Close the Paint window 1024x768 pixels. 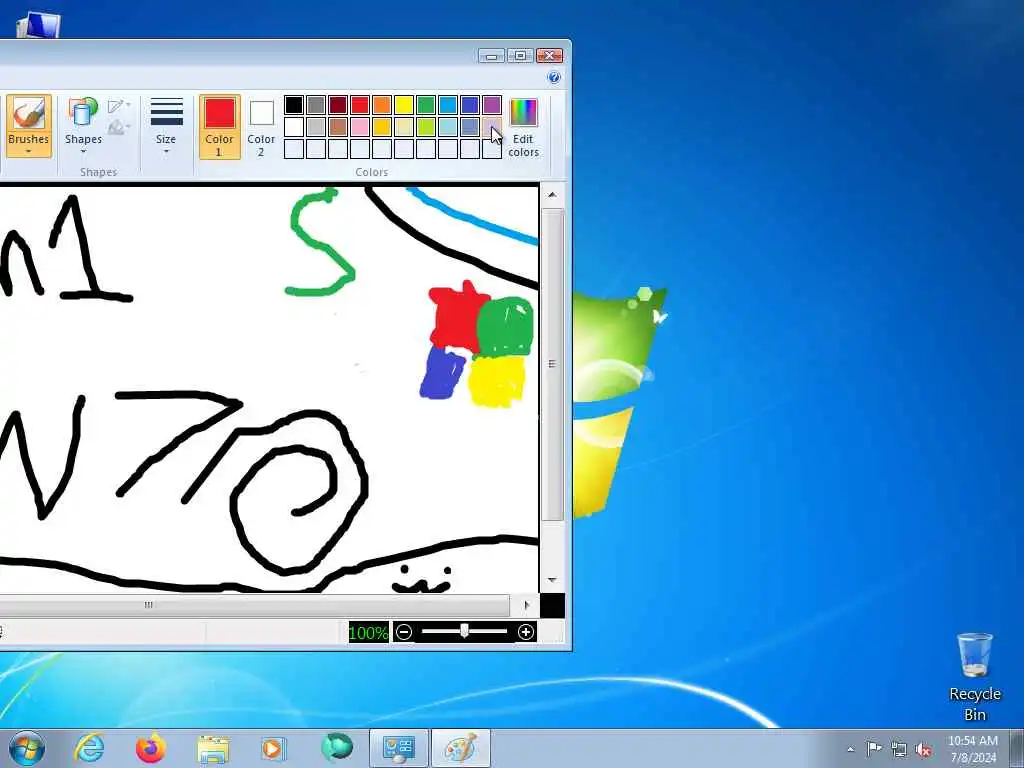tap(549, 56)
